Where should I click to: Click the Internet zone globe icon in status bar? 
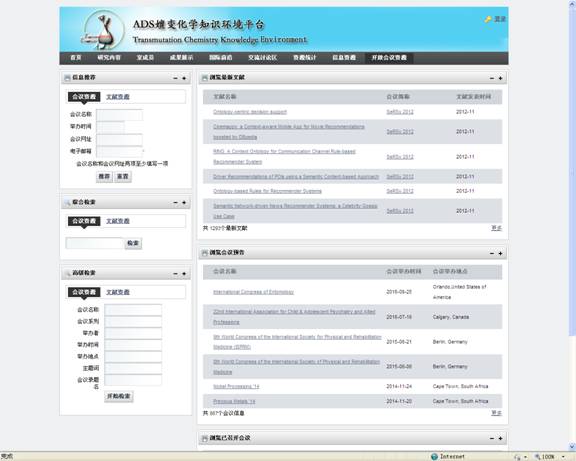434,457
